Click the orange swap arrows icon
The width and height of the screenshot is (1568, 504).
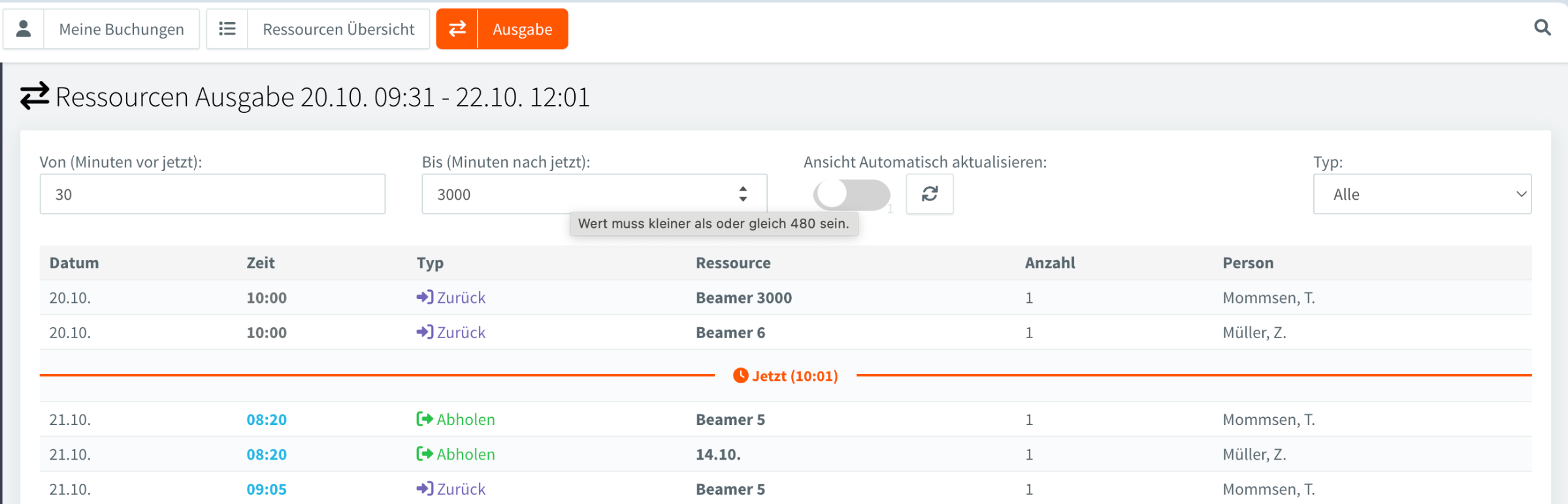click(x=457, y=29)
